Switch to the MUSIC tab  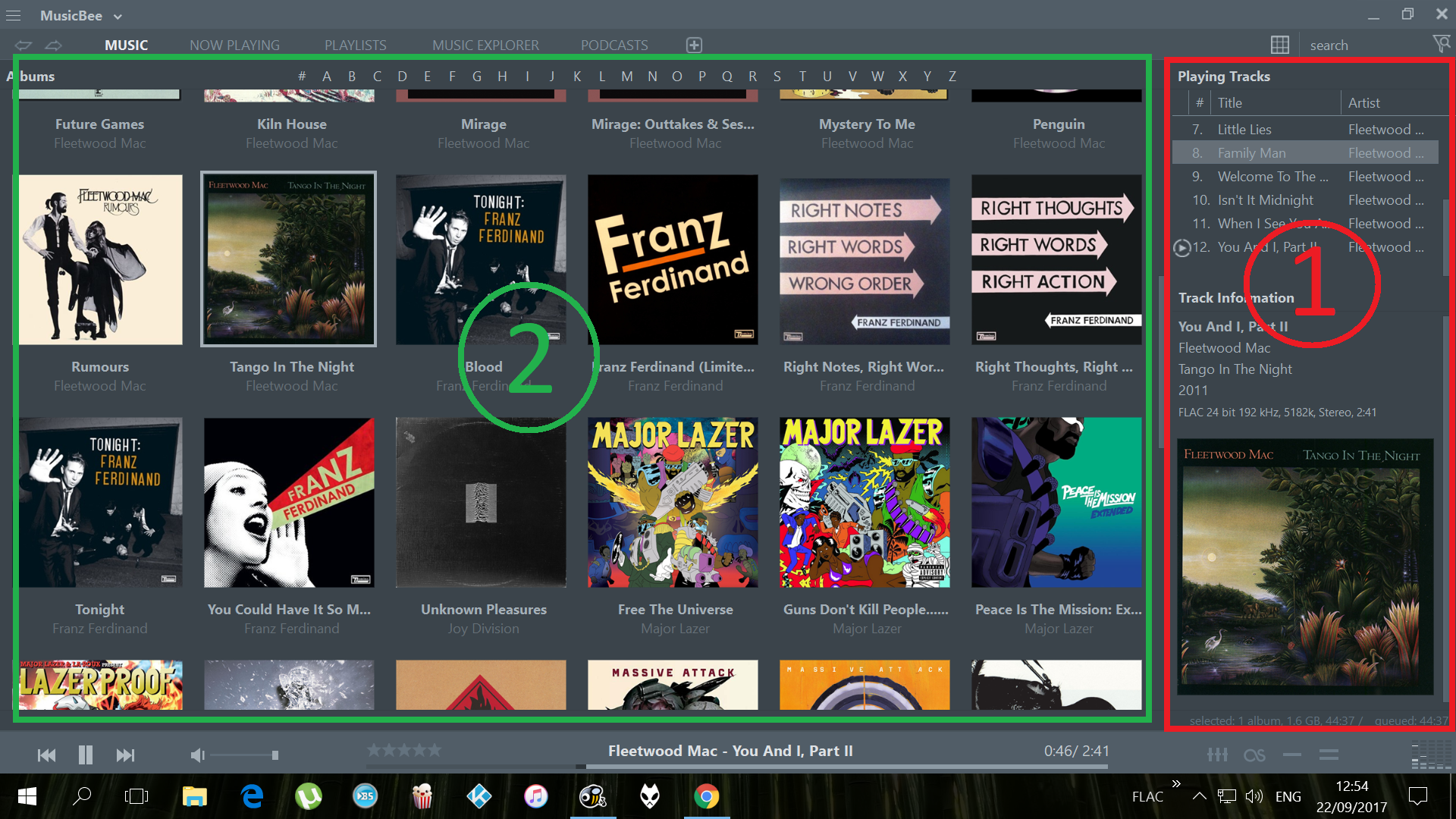(x=126, y=45)
